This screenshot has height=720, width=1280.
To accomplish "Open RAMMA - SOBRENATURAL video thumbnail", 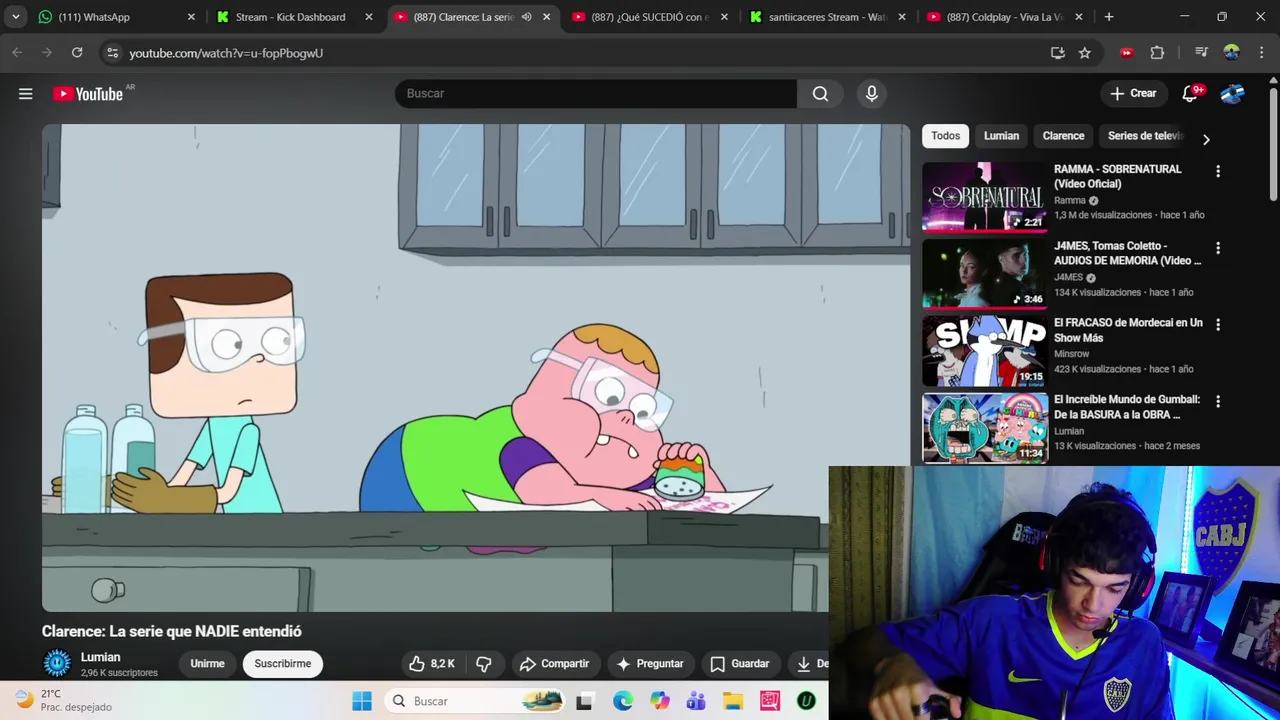I will pos(985,197).
